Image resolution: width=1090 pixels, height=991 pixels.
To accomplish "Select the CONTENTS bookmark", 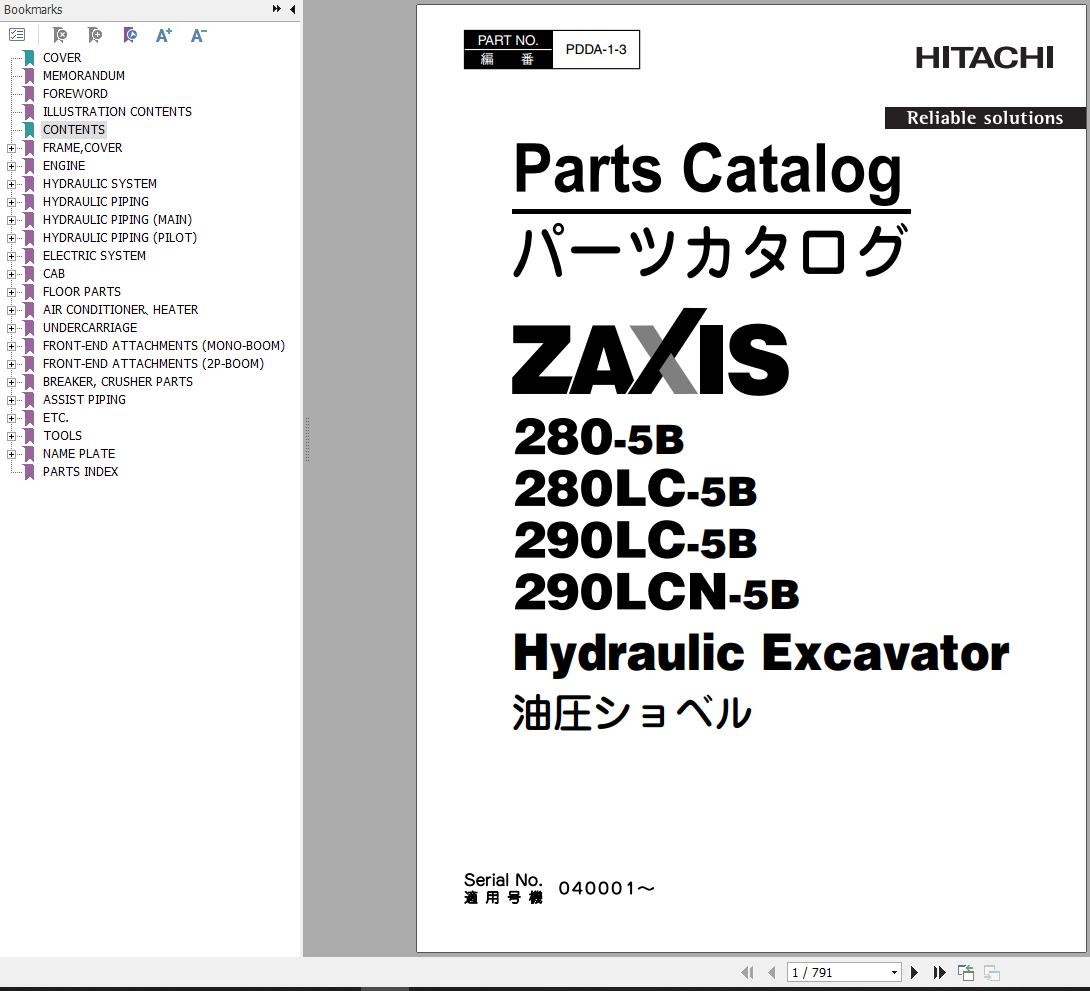I will [x=74, y=130].
